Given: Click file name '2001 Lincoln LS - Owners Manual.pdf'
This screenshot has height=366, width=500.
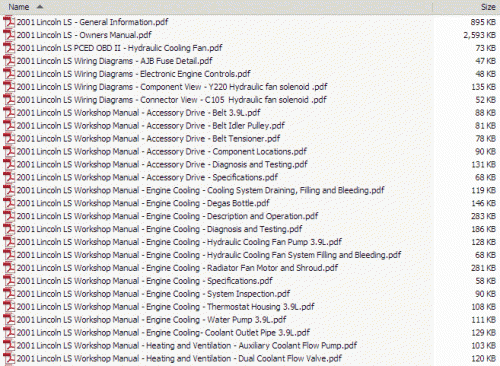Looking at the screenshot, I should coord(84,35).
